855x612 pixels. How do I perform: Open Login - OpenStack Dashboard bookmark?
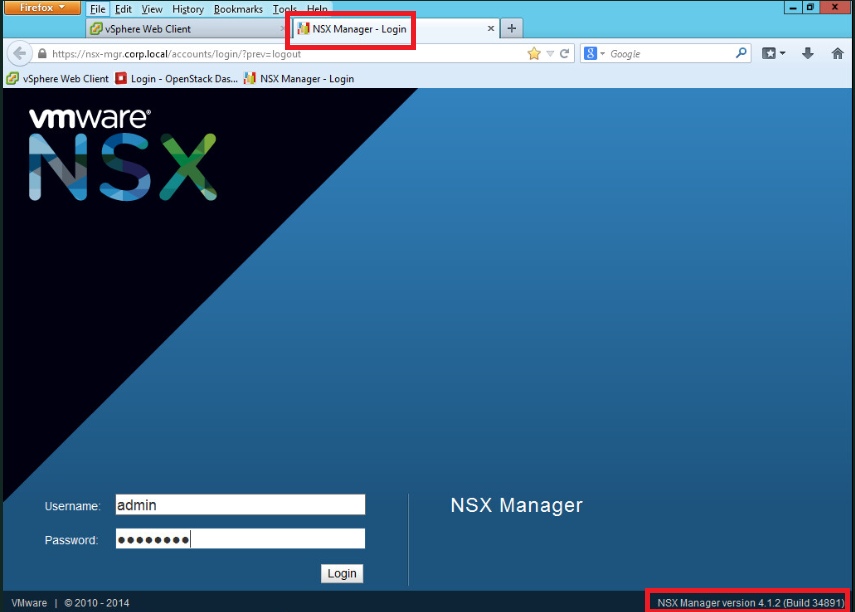177,79
